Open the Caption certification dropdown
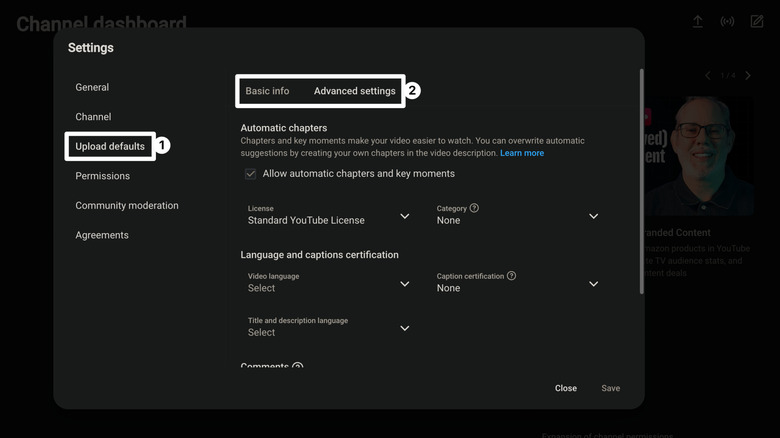The width and height of the screenshot is (780, 438). click(517, 283)
